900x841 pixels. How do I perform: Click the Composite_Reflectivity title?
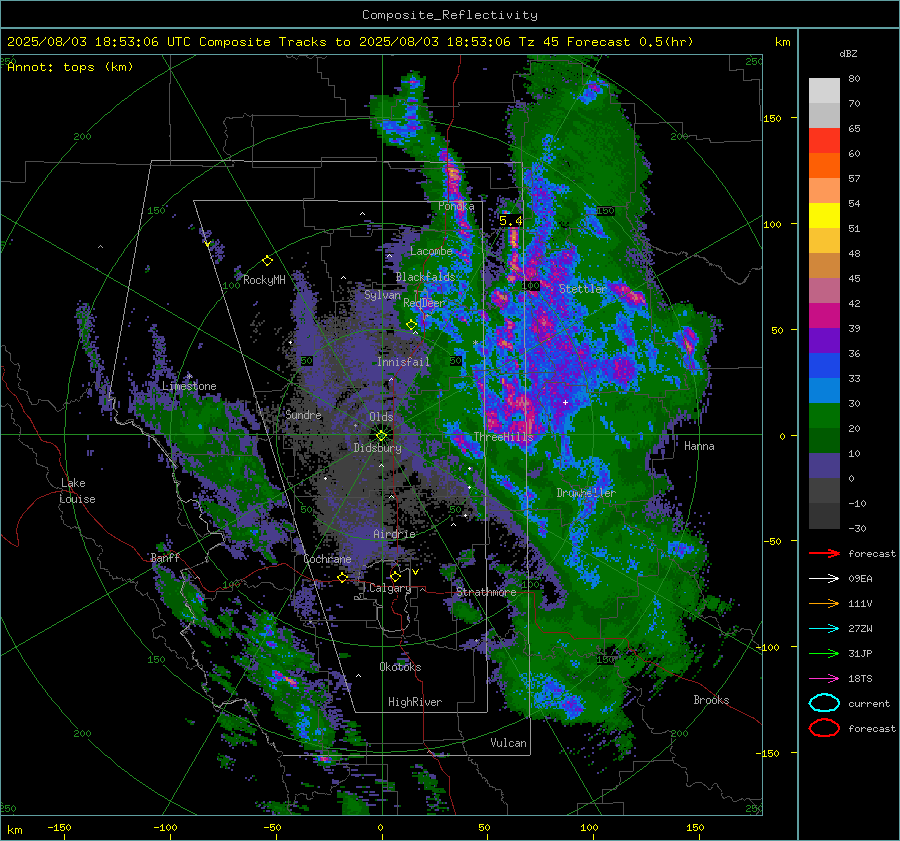pos(450,15)
